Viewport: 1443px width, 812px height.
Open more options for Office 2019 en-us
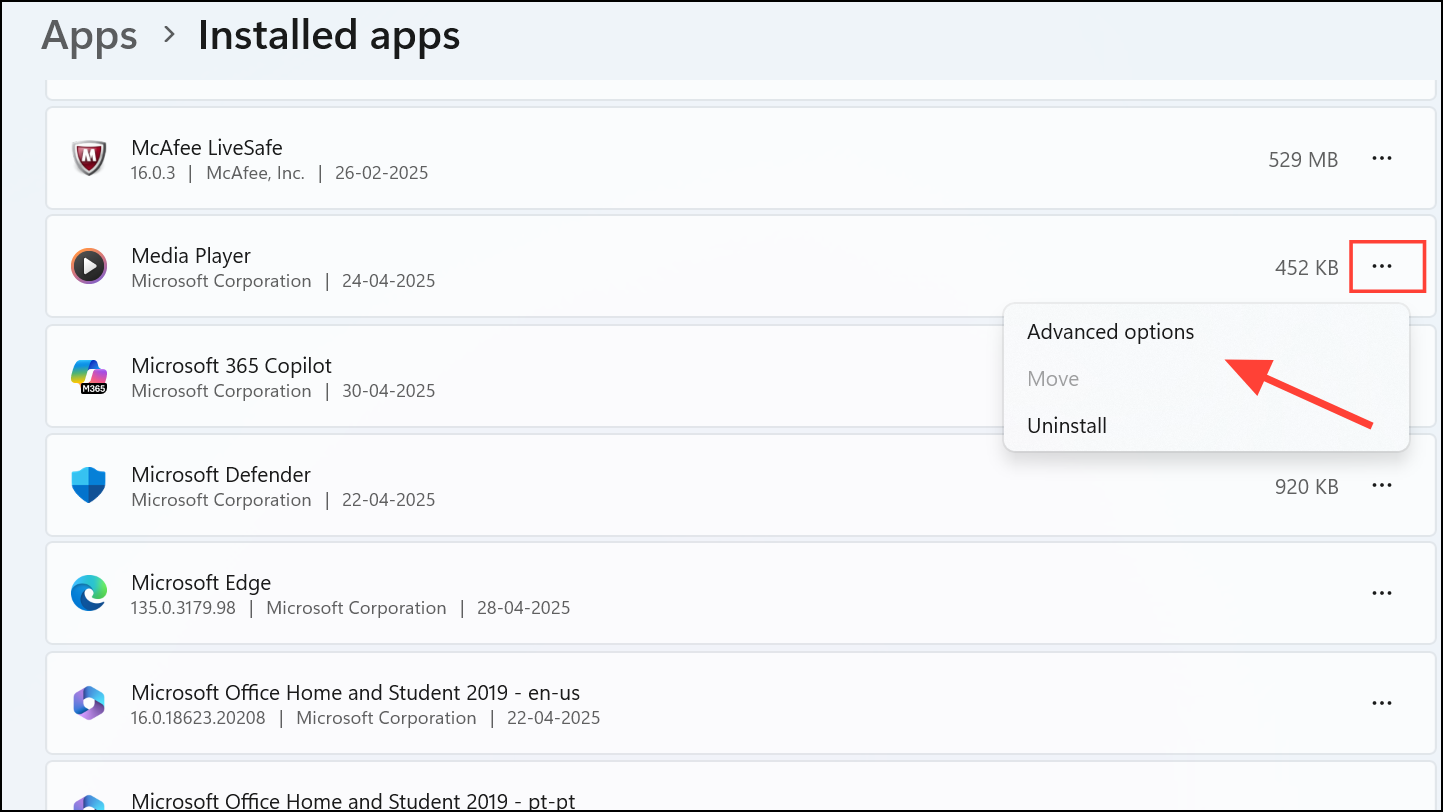(x=1381, y=703)
